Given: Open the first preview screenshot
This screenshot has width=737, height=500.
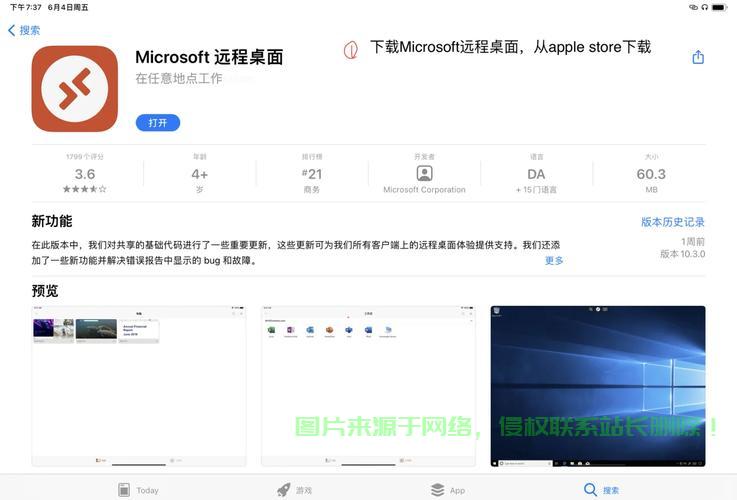Looking at the screenshot, I should (x=139, y=386).
